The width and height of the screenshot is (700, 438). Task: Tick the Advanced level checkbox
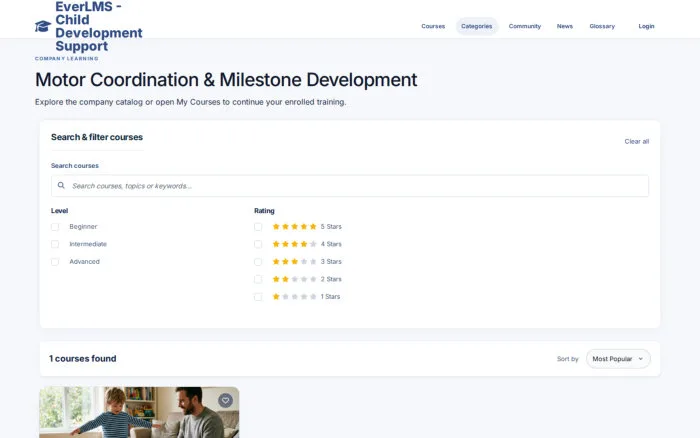55,262
